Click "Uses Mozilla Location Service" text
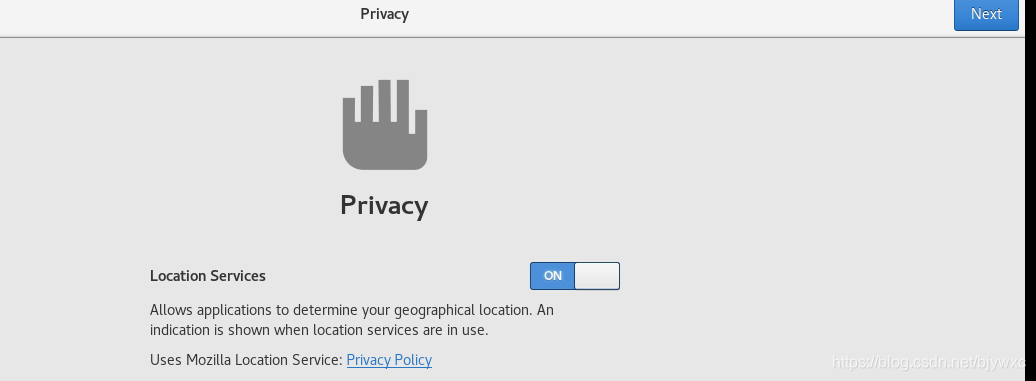The height and width of the screenshot is (381, 1036). click(x=246, y=360)
